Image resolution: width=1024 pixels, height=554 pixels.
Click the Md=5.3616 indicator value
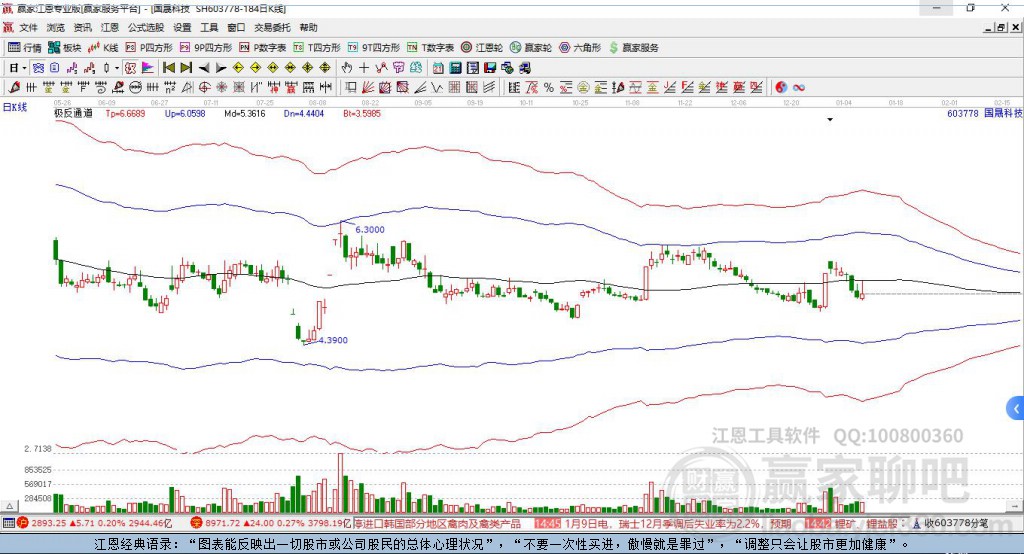245,113
